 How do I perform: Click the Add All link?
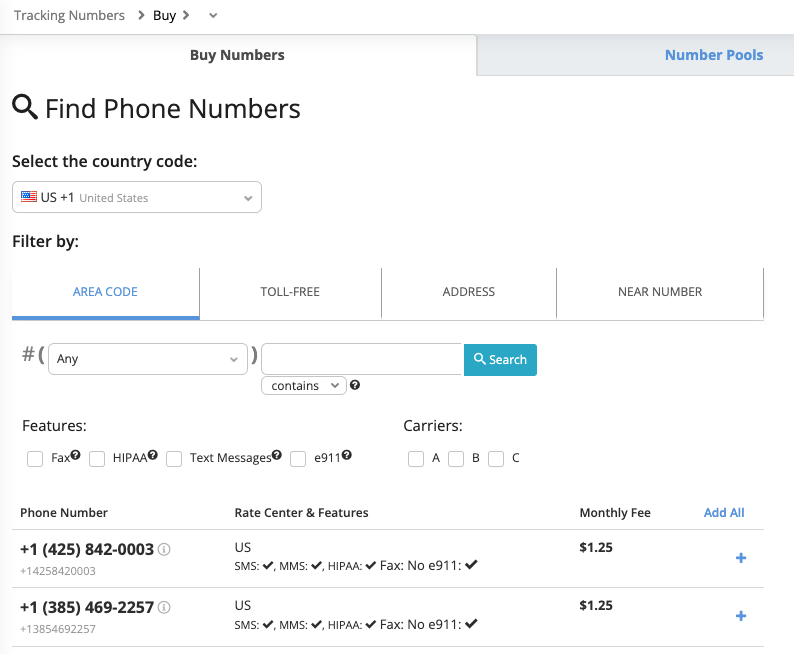coord(724,513)
